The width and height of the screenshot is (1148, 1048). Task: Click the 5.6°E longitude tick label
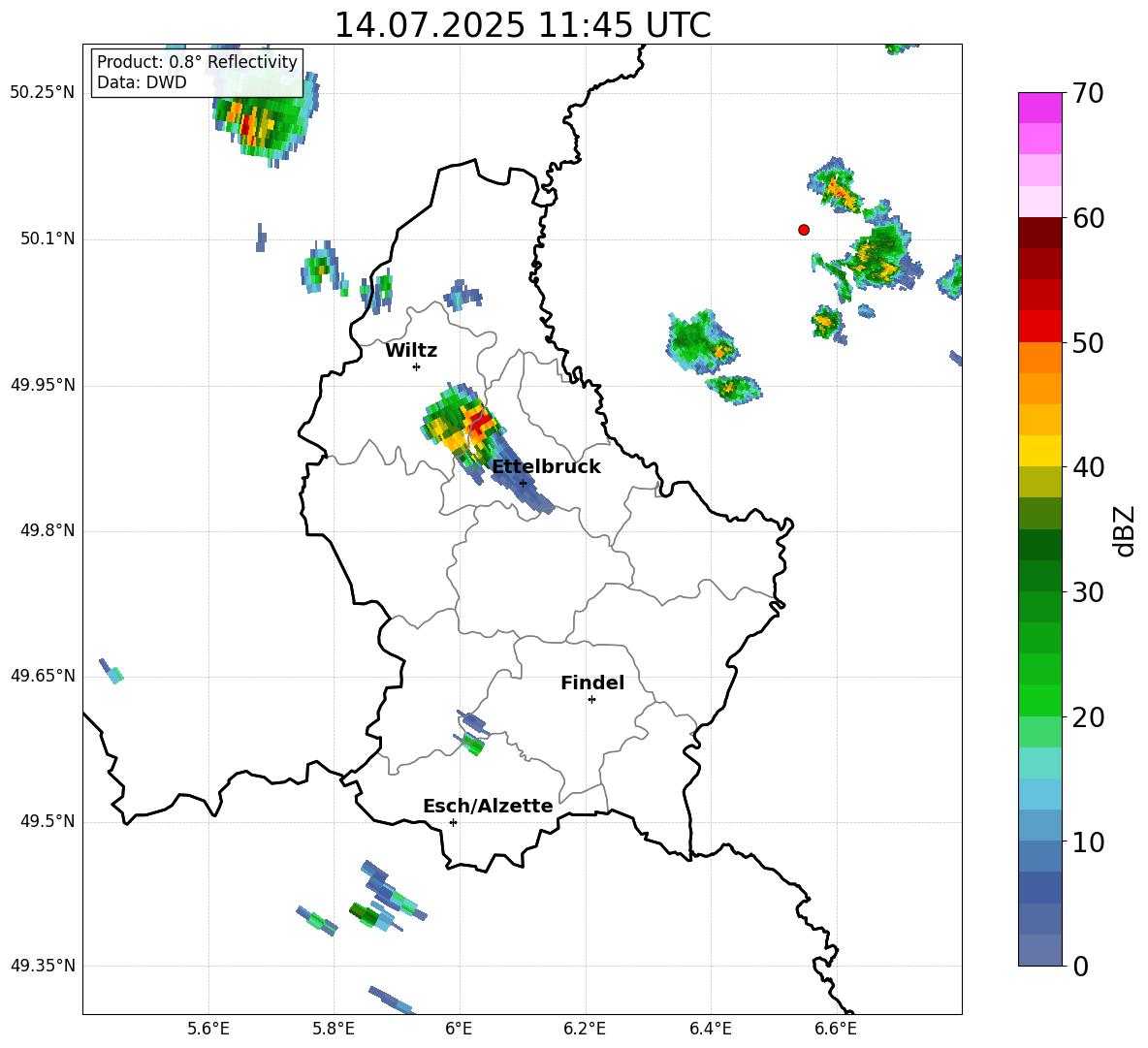click(x=208, y=1029)
